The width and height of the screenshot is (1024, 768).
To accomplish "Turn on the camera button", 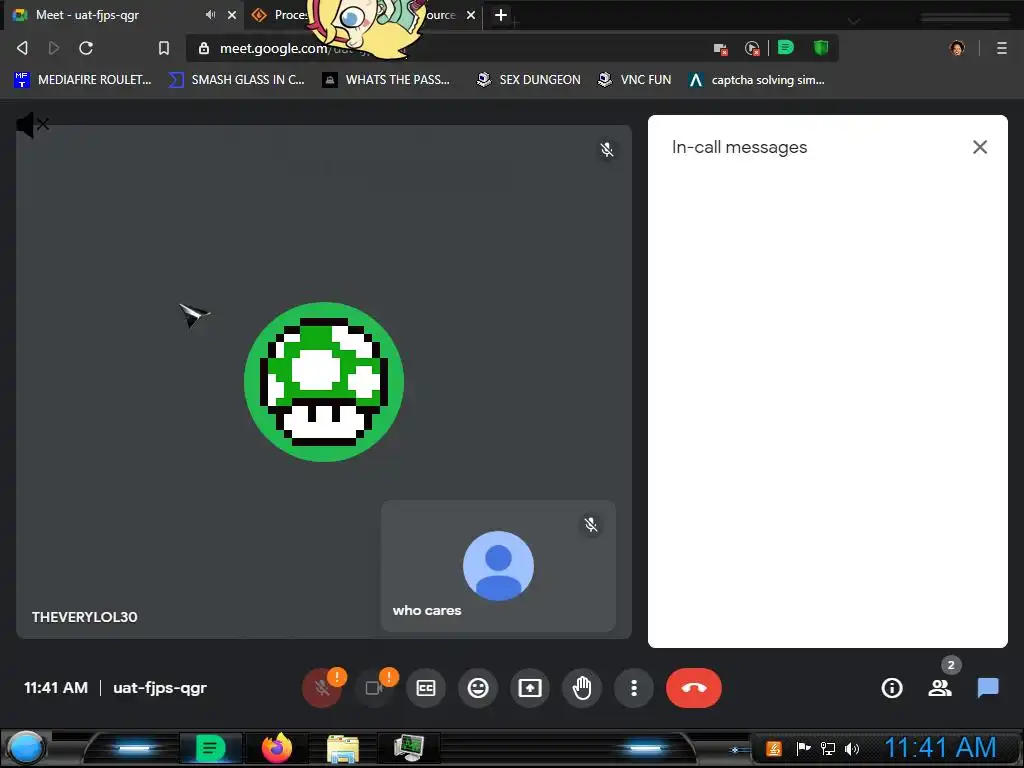I will coord(374,688).
